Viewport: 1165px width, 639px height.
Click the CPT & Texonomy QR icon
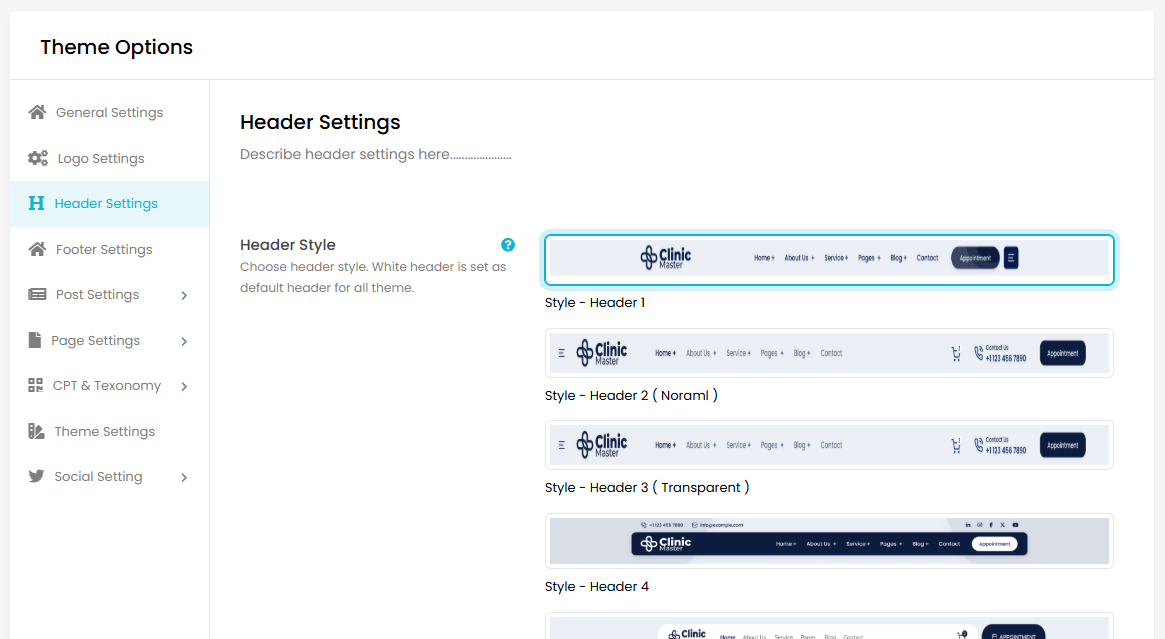click(36, 385)
